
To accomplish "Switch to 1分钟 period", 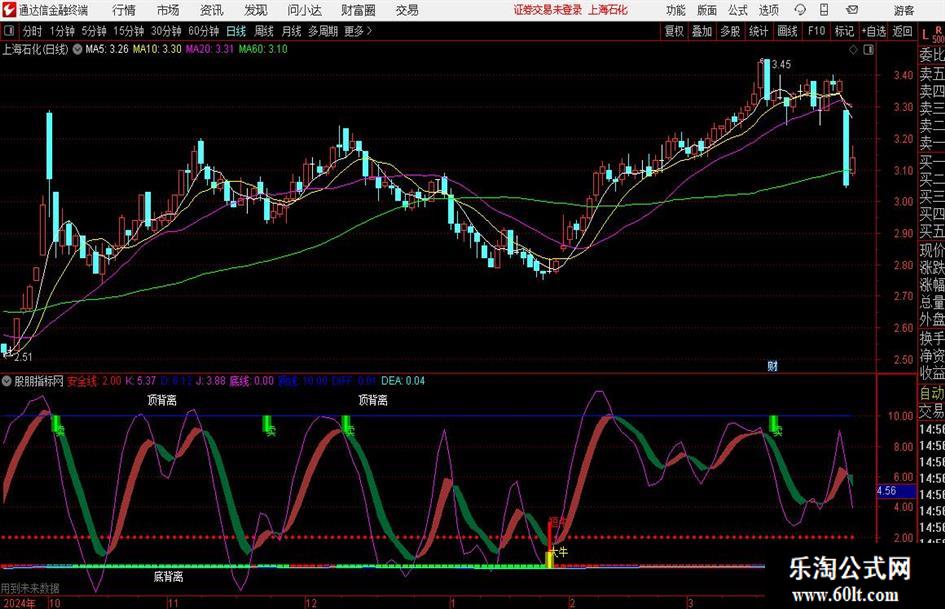I will point(62,31).
